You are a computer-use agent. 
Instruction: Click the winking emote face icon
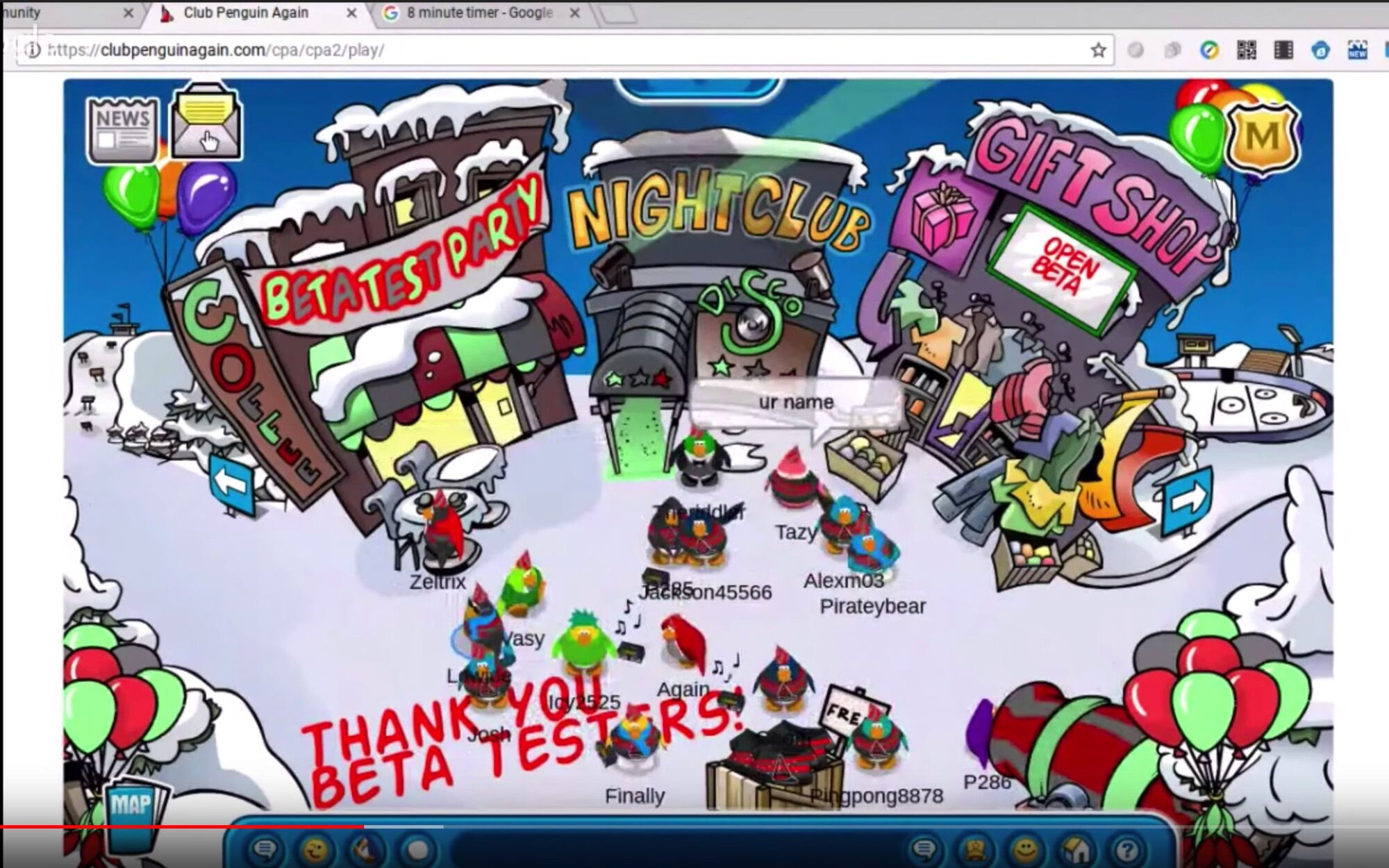(315, 849)
